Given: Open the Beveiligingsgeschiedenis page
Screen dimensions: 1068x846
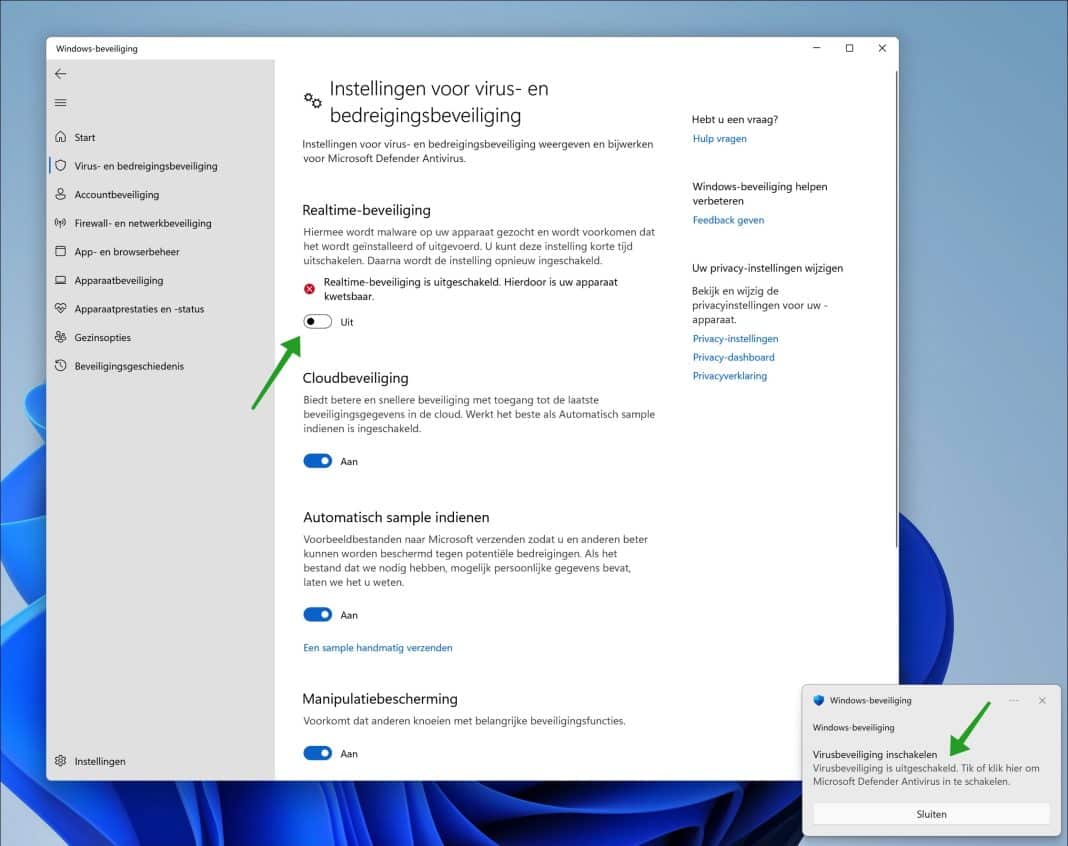Looking at the screenshot, I should (62, 366).
